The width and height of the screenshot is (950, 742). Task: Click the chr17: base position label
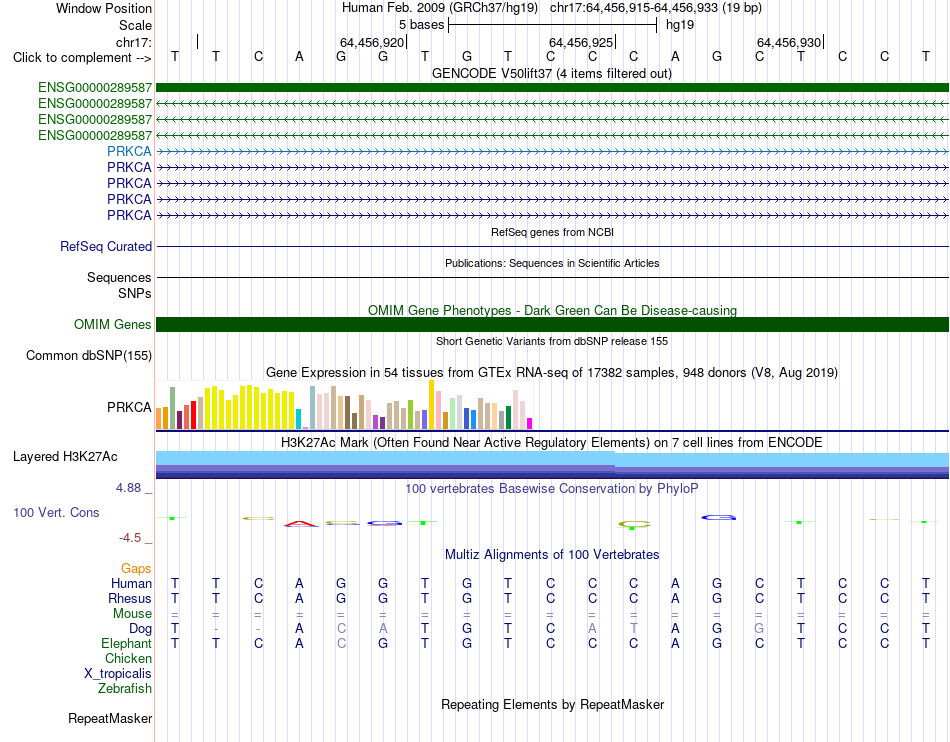coord(134,42)
